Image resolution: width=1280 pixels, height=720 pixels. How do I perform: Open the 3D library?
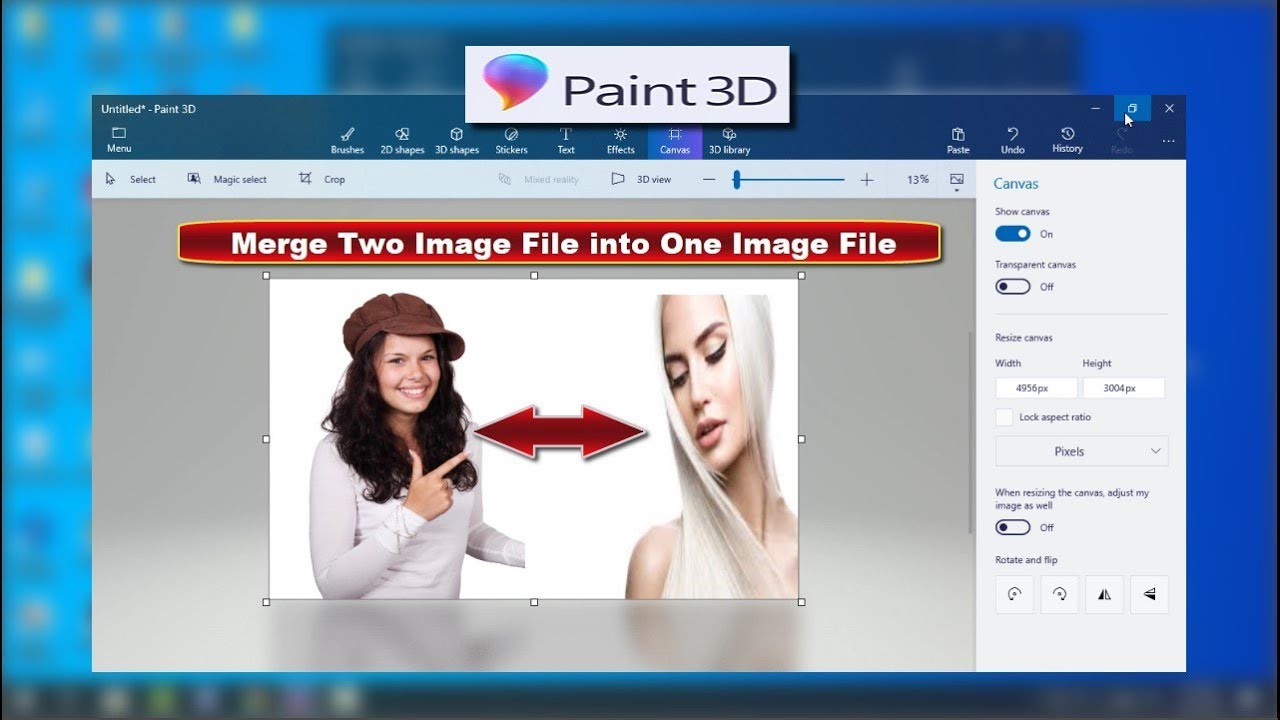[729, 140]
